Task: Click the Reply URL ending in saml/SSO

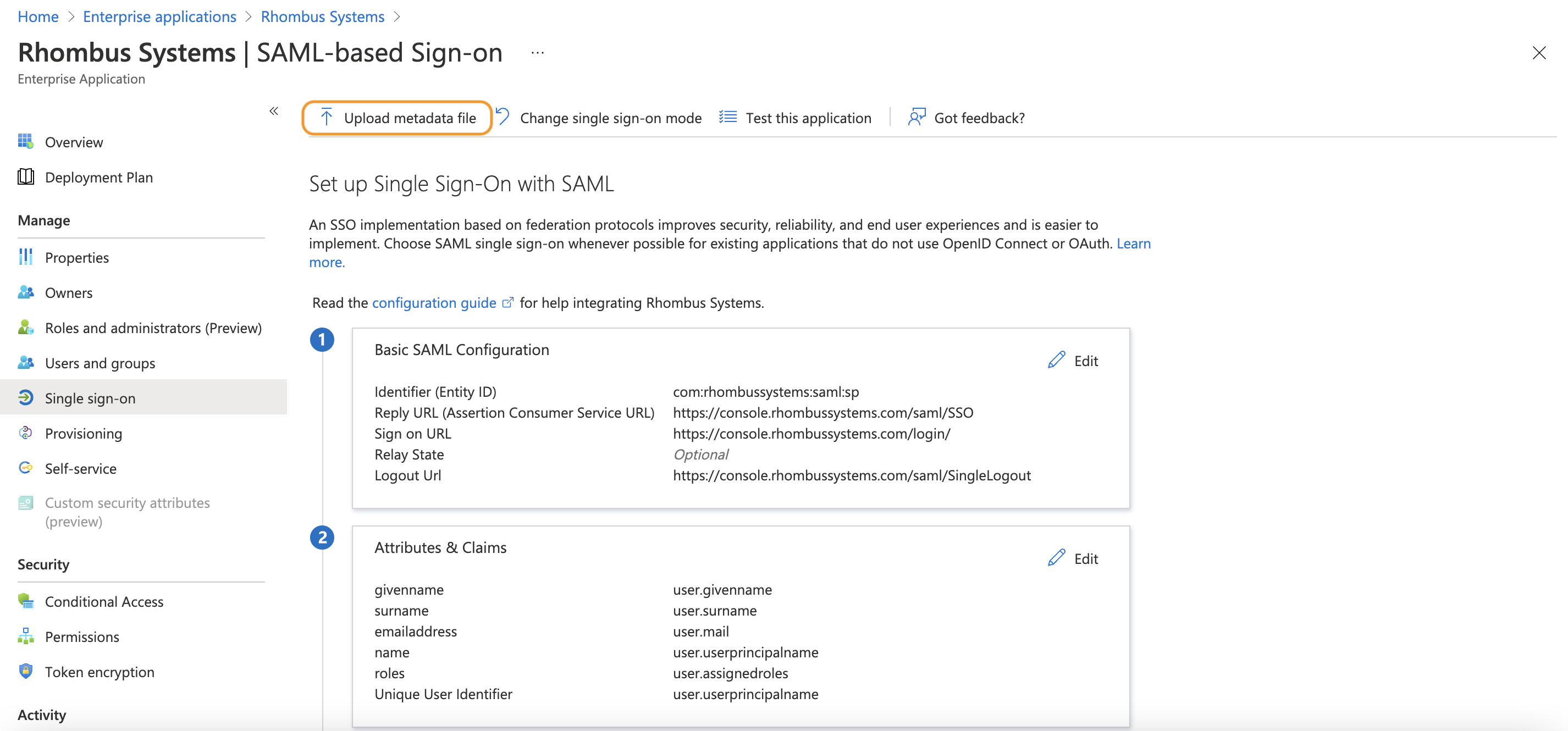Action: pos(823,413)
